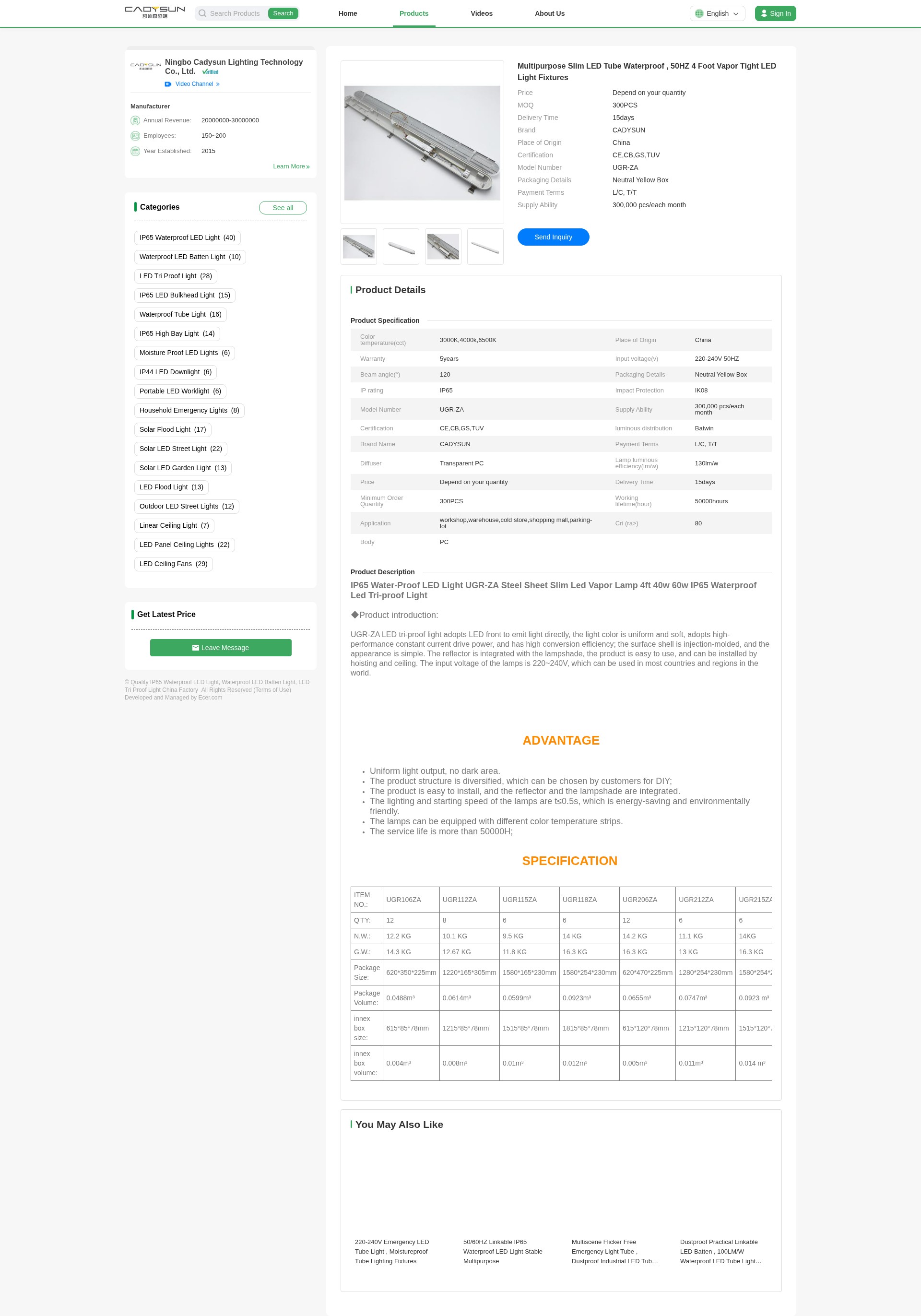Click the main product image

click(423, 142)
